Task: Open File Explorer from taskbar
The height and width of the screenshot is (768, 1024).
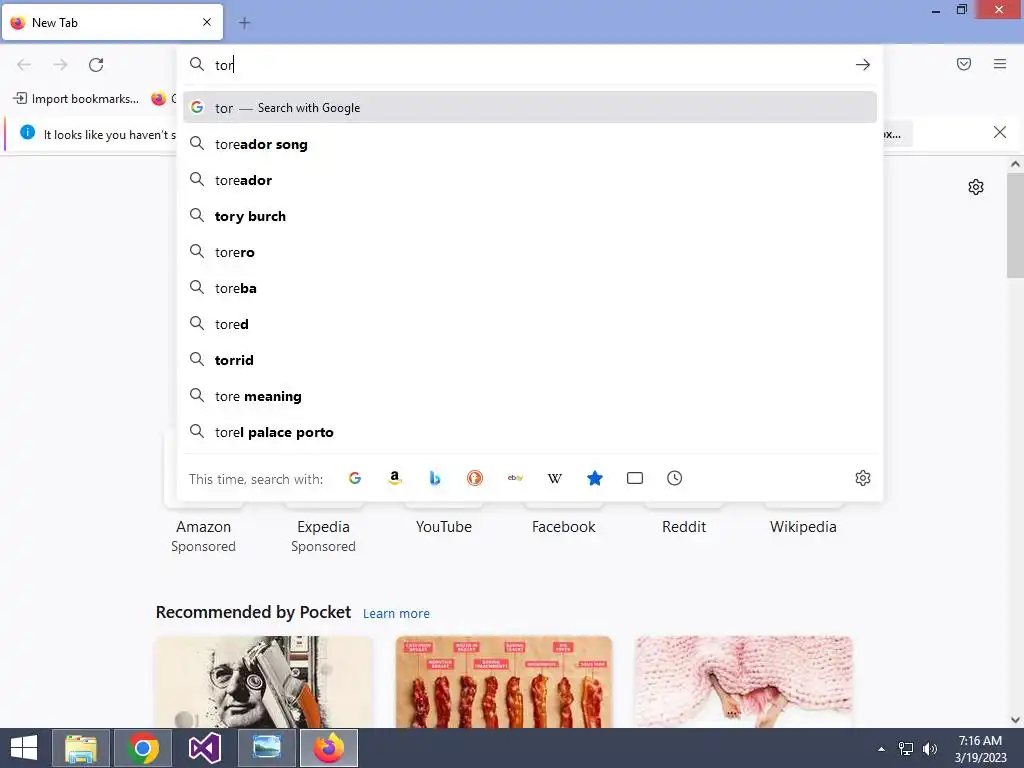Action: point(81,748)
